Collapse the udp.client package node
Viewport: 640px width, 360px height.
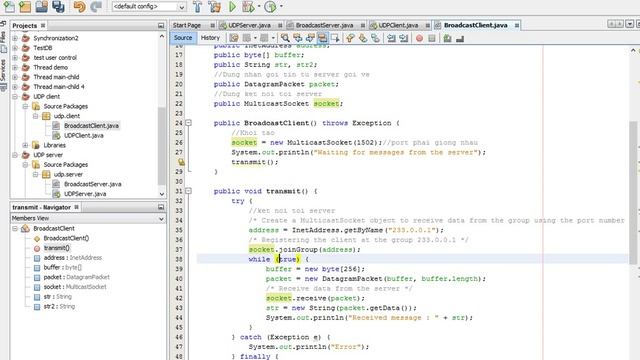(x=36, y=116)
